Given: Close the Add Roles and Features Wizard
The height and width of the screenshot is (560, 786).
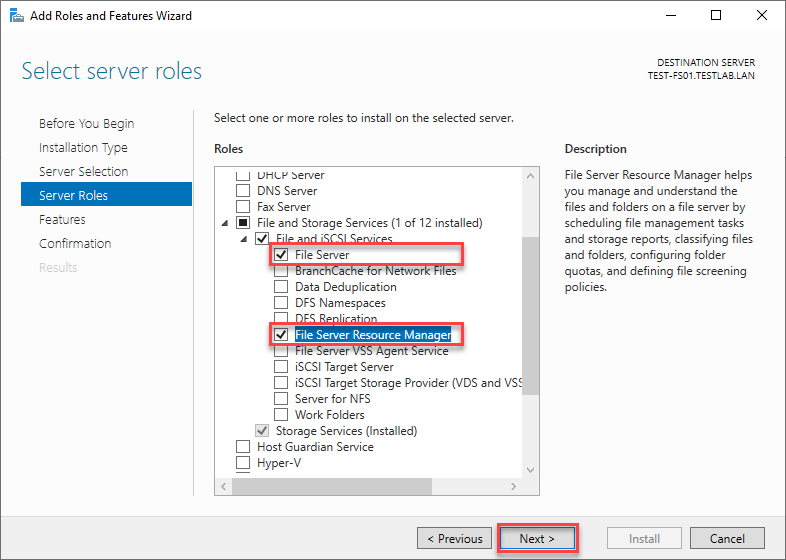Looking at the screenshot, I should [761, 15].
